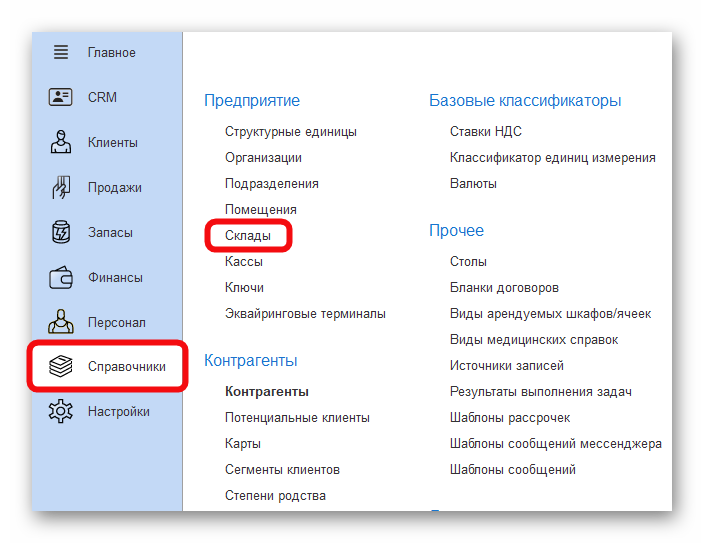Open Структурные единицы

tap(291, 132)
